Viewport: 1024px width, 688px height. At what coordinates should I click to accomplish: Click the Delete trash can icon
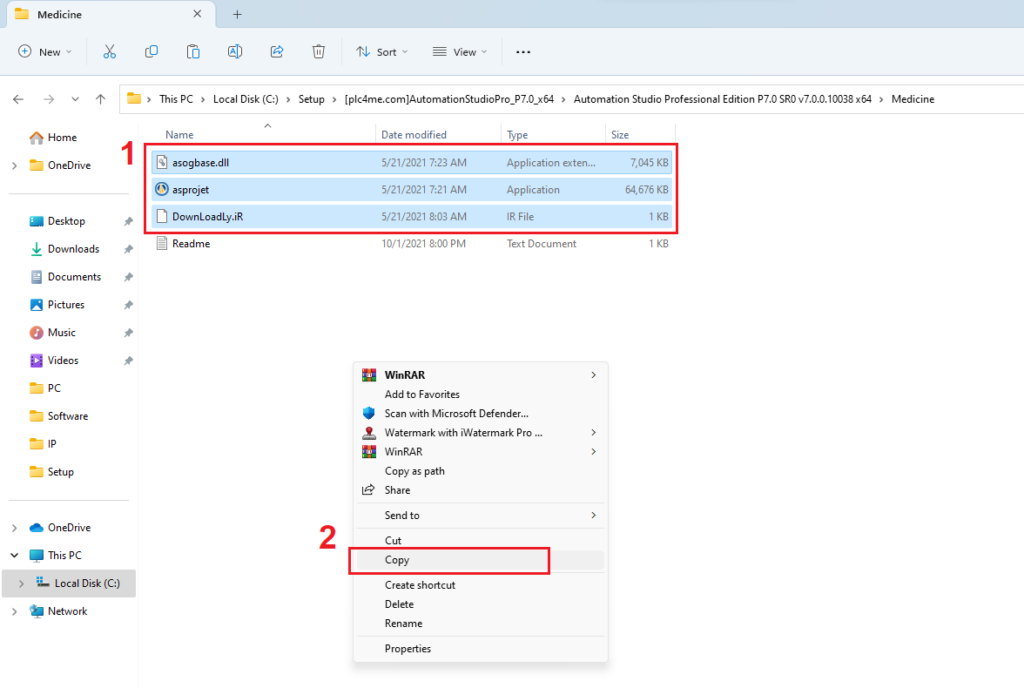coord(318,52)
